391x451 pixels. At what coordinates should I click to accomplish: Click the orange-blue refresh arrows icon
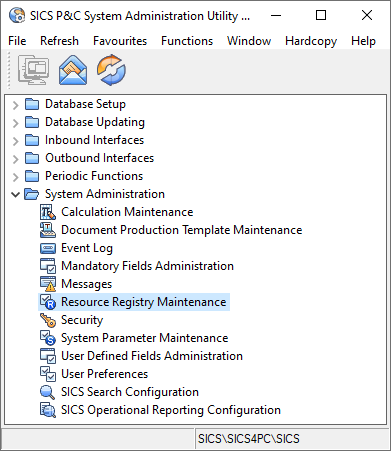tap(111, 70)
